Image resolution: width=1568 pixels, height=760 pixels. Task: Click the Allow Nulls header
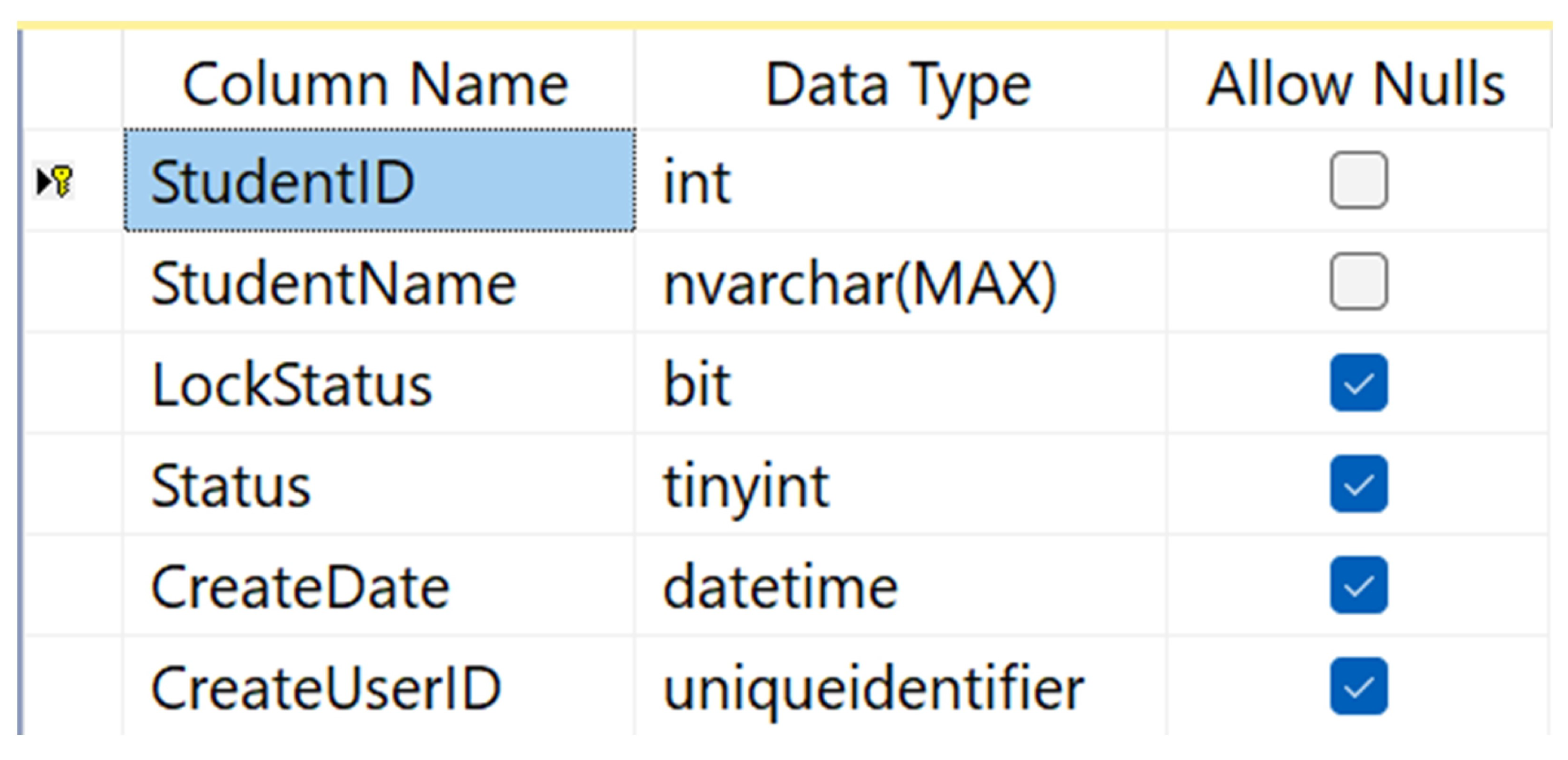pyautogui.click(x=1356, y=84)
